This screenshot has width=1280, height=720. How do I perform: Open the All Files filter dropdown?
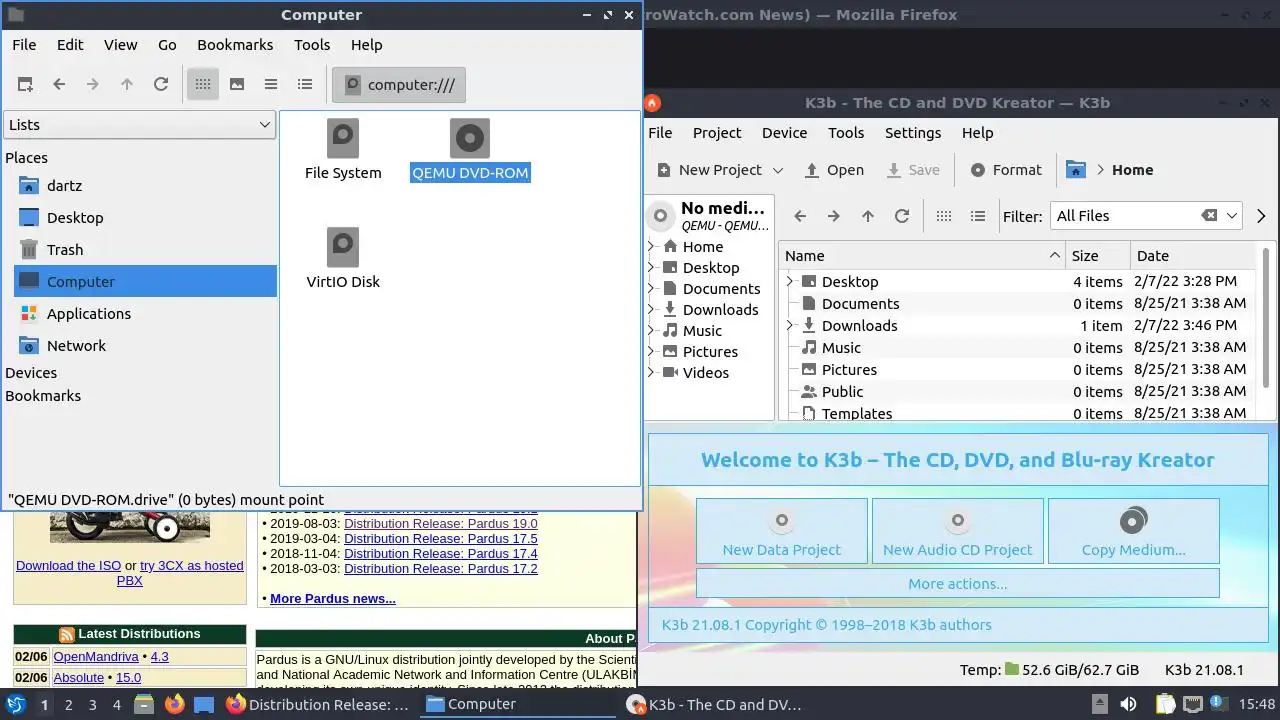[1232, 216]
